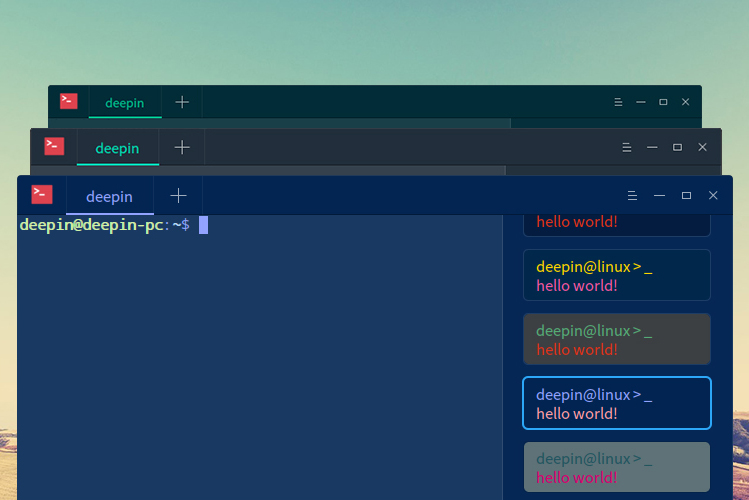Minimize the front terminal window
This screenshot has width=749, height=500.
click(659, 195)
